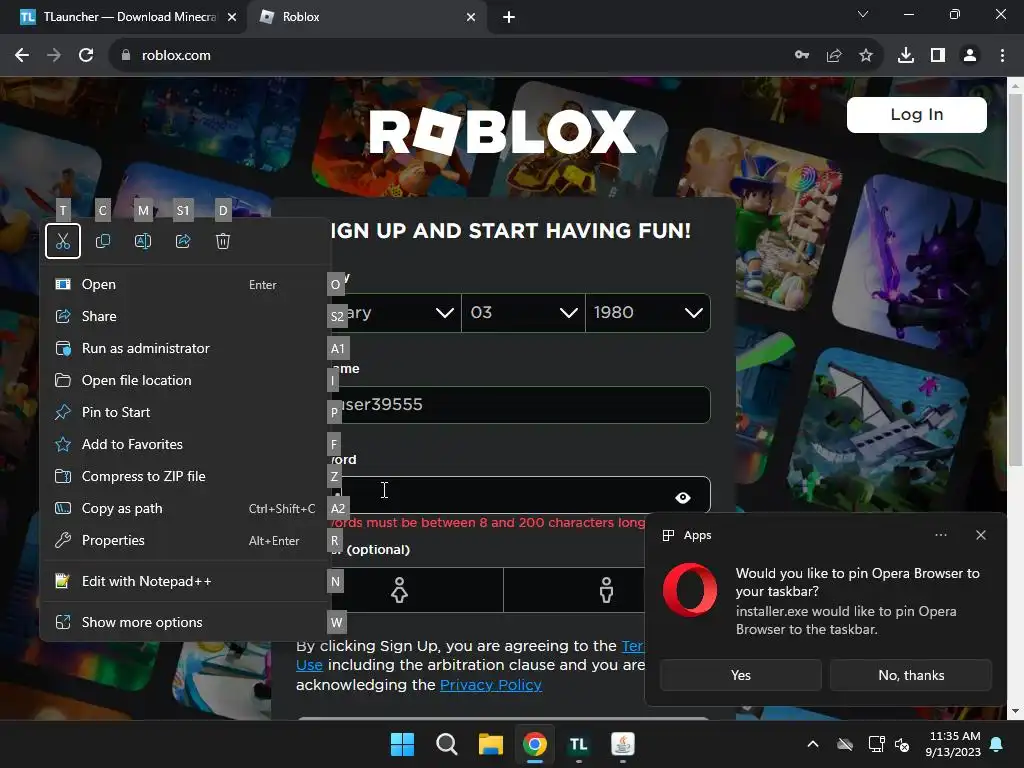This screenshot has width=1024, height=768.
Task: Click the Share icon in context menu top row
Action: [183, 241]
